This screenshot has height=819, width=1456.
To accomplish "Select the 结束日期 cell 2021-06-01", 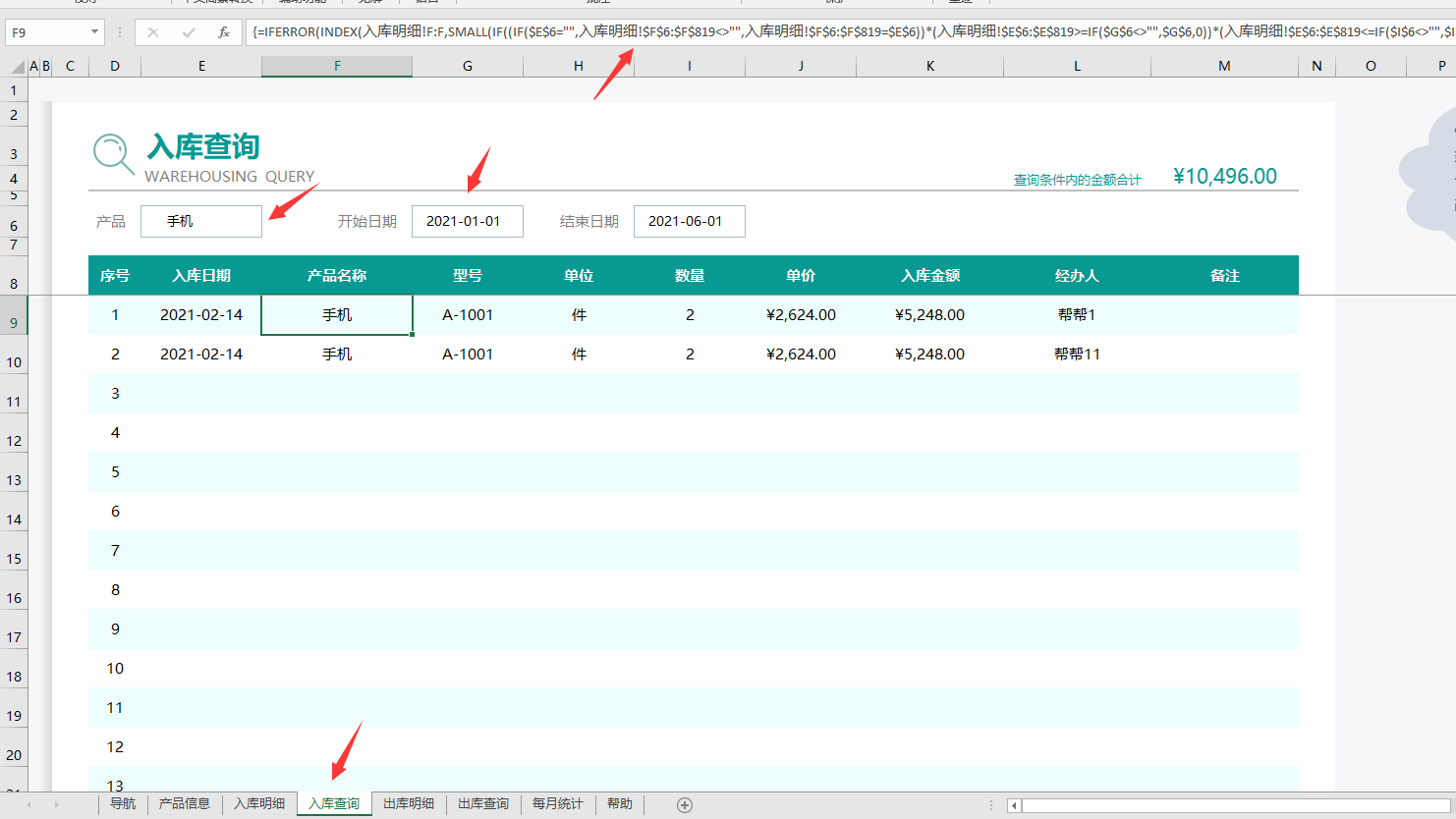I will click(690, 221).
